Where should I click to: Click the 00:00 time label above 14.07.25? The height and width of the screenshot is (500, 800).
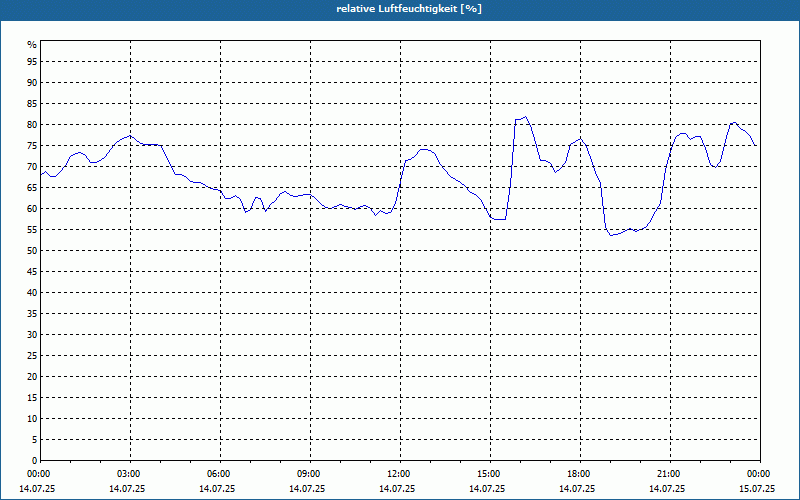coord(38,474)
